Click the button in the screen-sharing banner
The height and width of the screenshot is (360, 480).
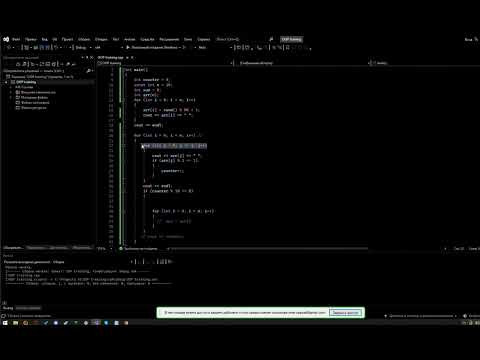click(x=345, y=313)
